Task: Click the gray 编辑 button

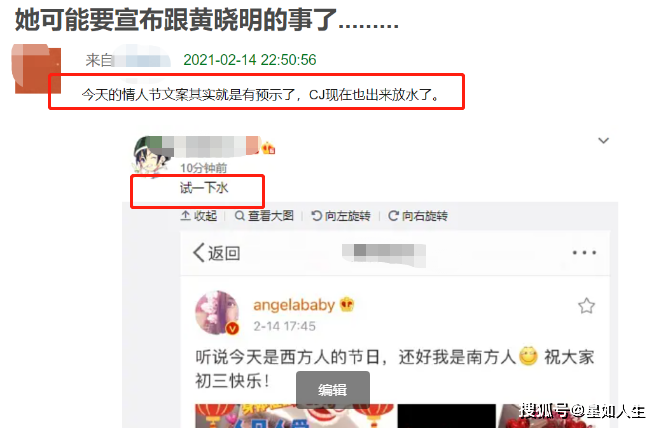Action: (x=333, y=390)
